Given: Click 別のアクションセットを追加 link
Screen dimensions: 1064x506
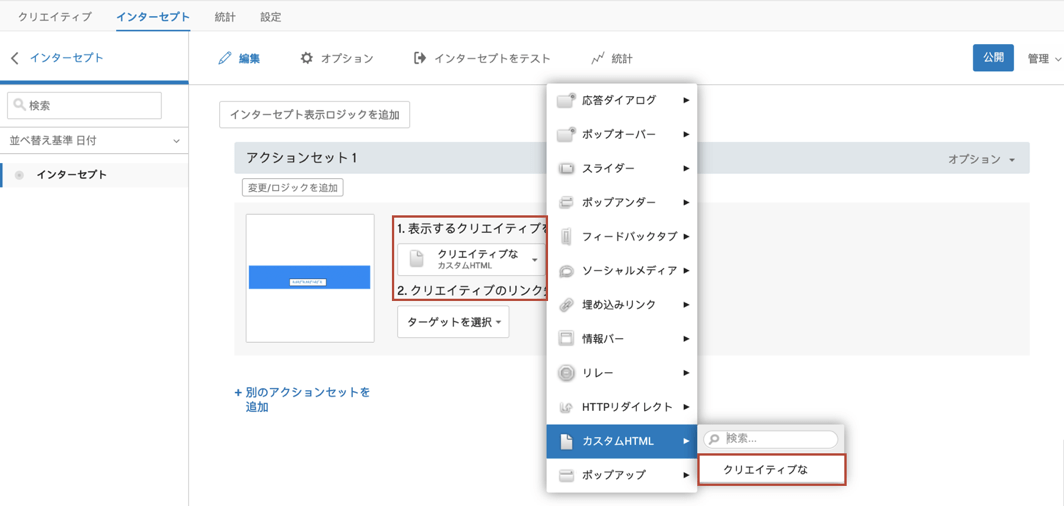Looking at the screenshot, I should pyautogui.click(x=303, y=400).
